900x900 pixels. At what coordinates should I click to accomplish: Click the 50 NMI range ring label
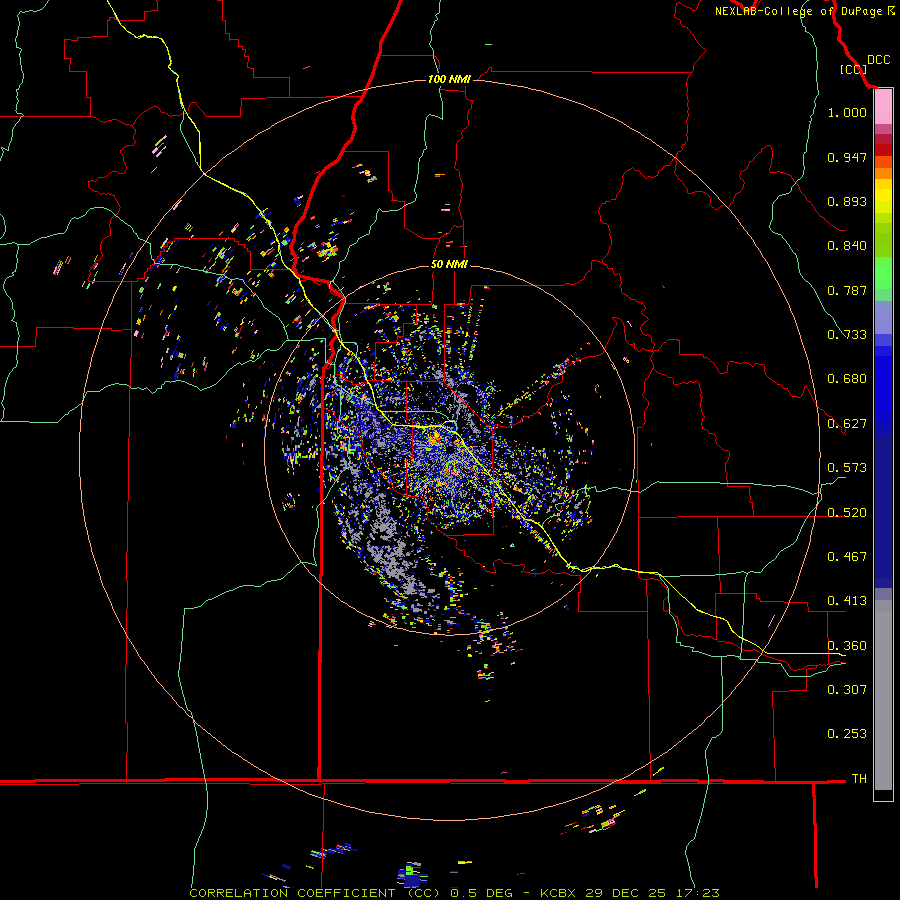point(449,264)
